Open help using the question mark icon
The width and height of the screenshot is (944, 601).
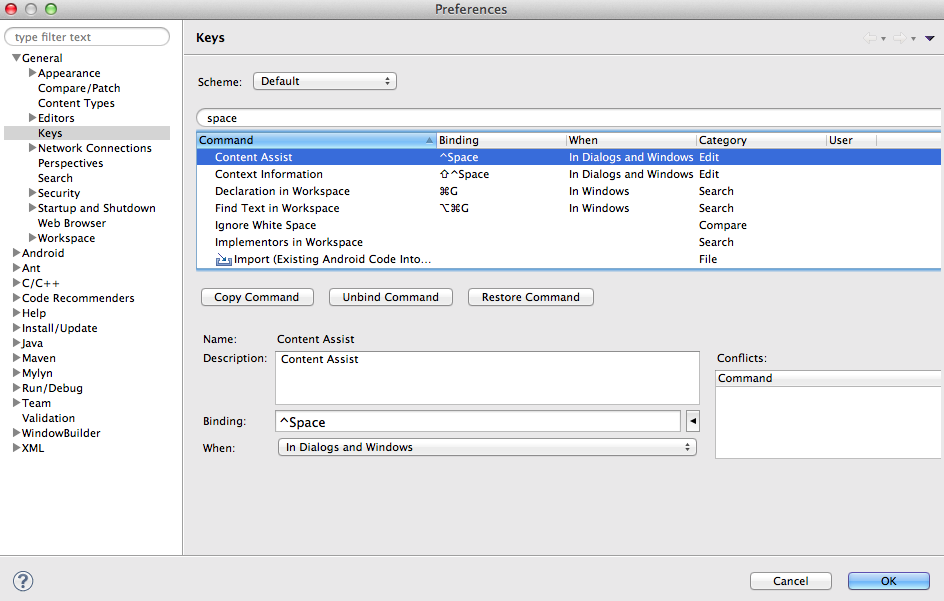pyautogui.click(x=22, y=581)
